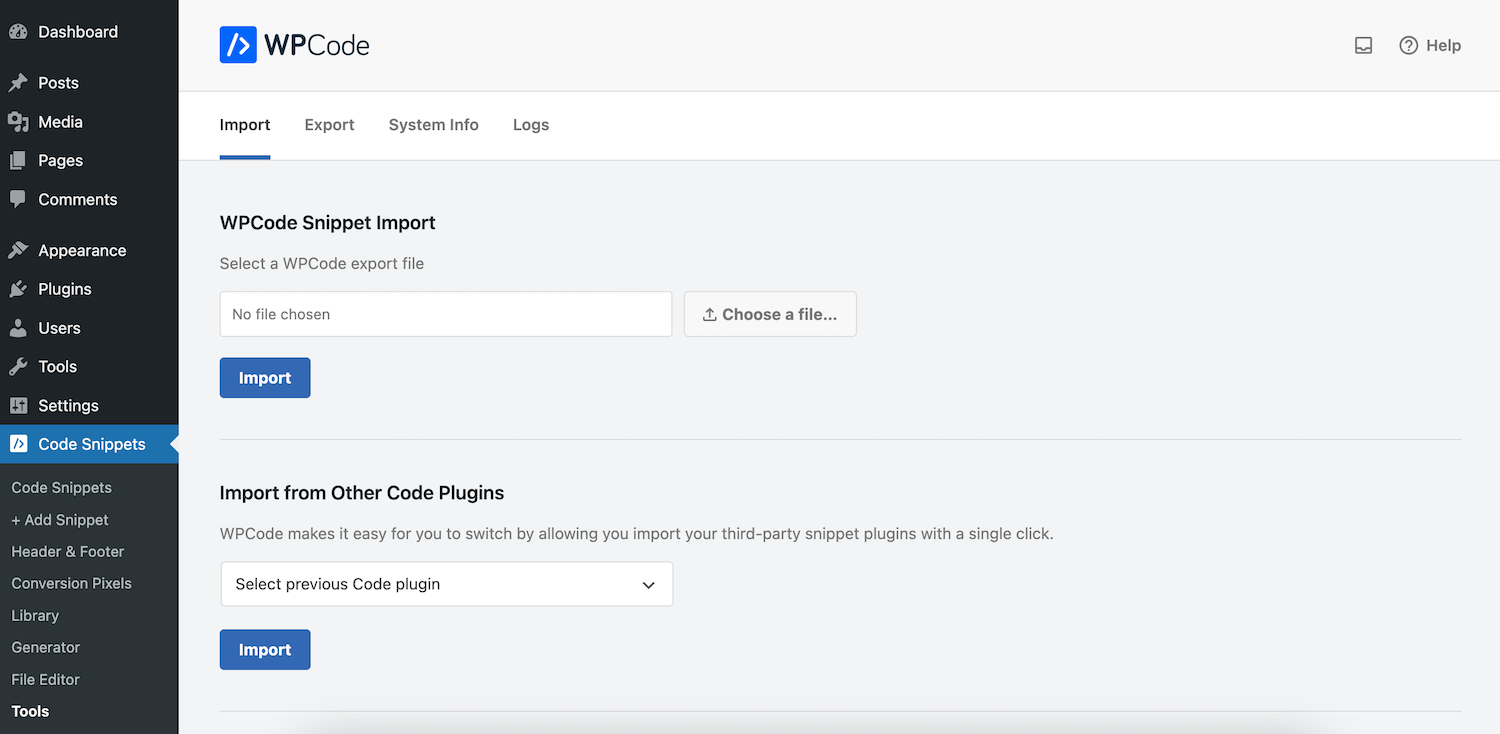The width and height of the screenshot is (1500, 734).
Task: Expand the Select previous Code plugin dropdown
Action: (447, 584)
